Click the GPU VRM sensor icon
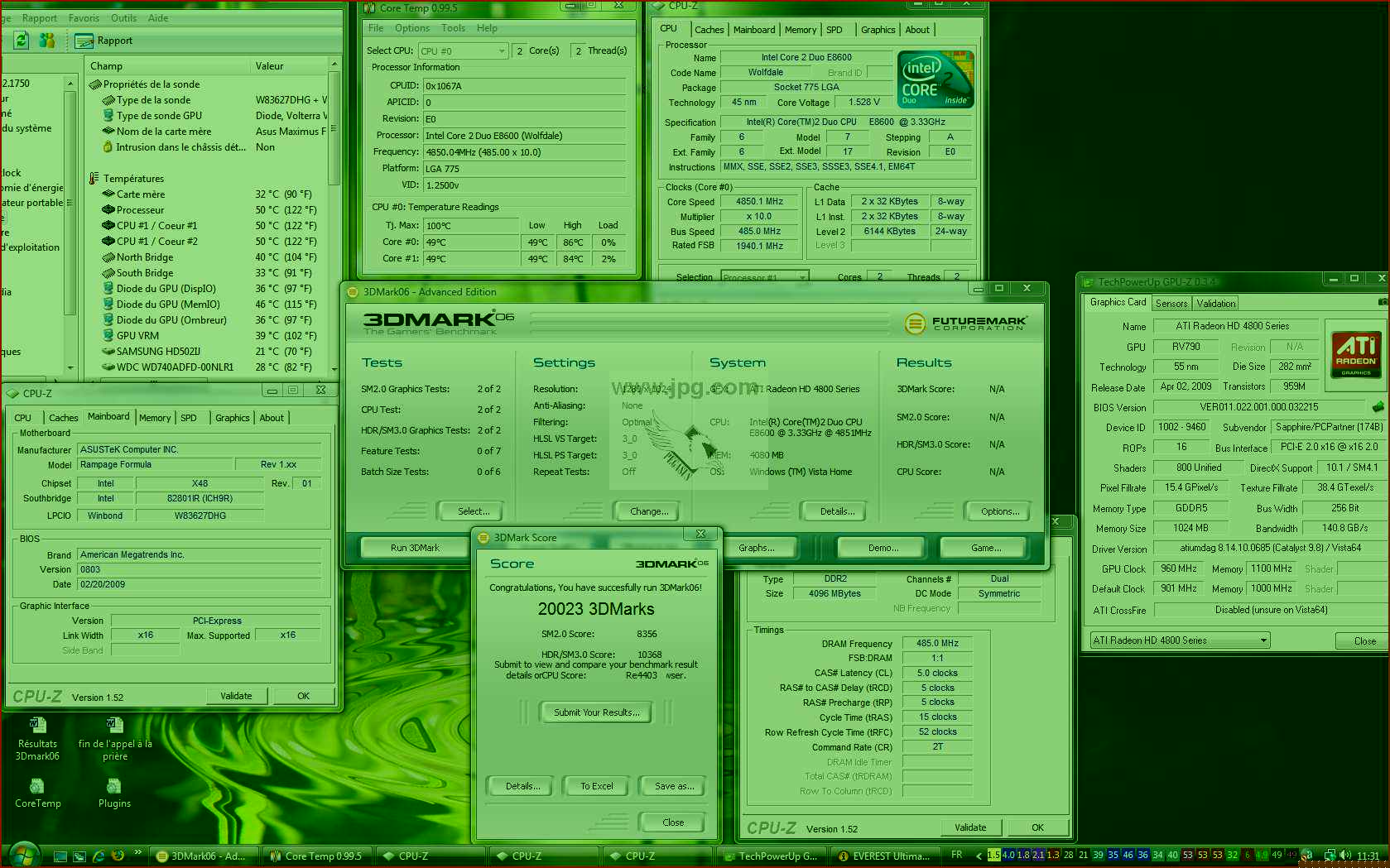 [x=108, y=336]
